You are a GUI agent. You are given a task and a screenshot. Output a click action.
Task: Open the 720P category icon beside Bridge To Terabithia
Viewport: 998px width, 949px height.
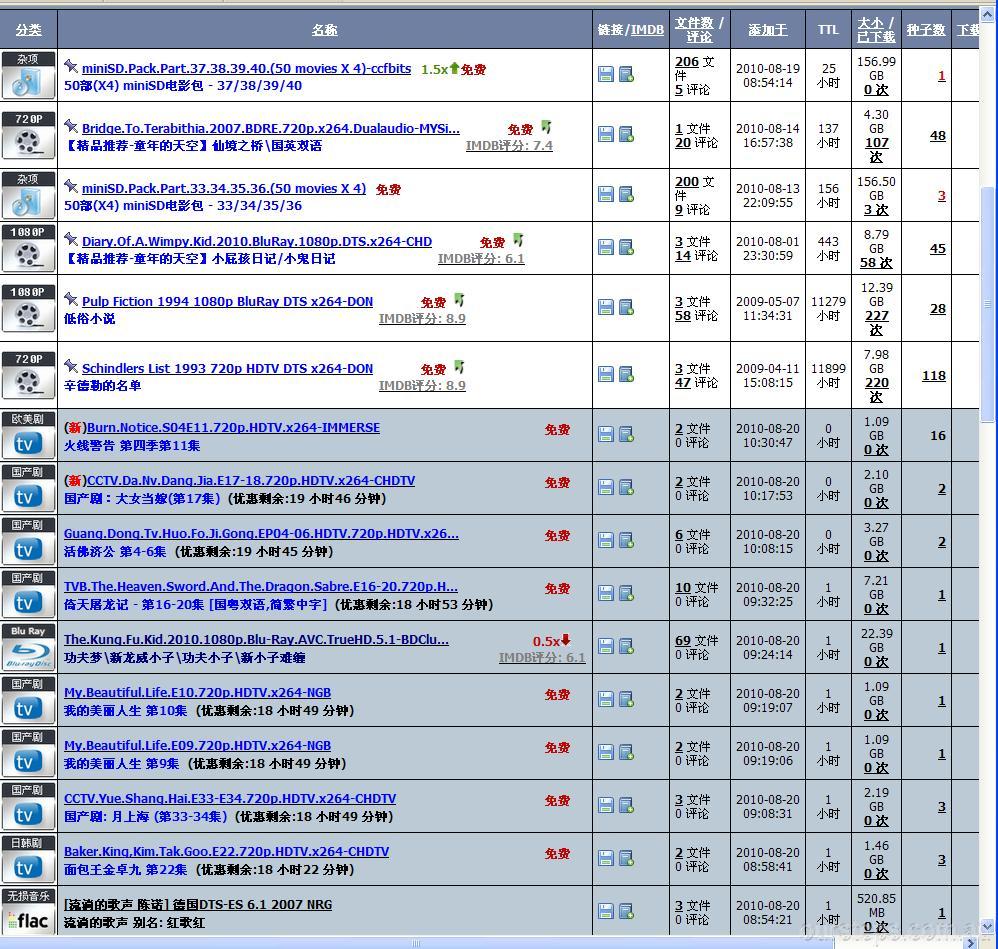(x=28, y=135)
